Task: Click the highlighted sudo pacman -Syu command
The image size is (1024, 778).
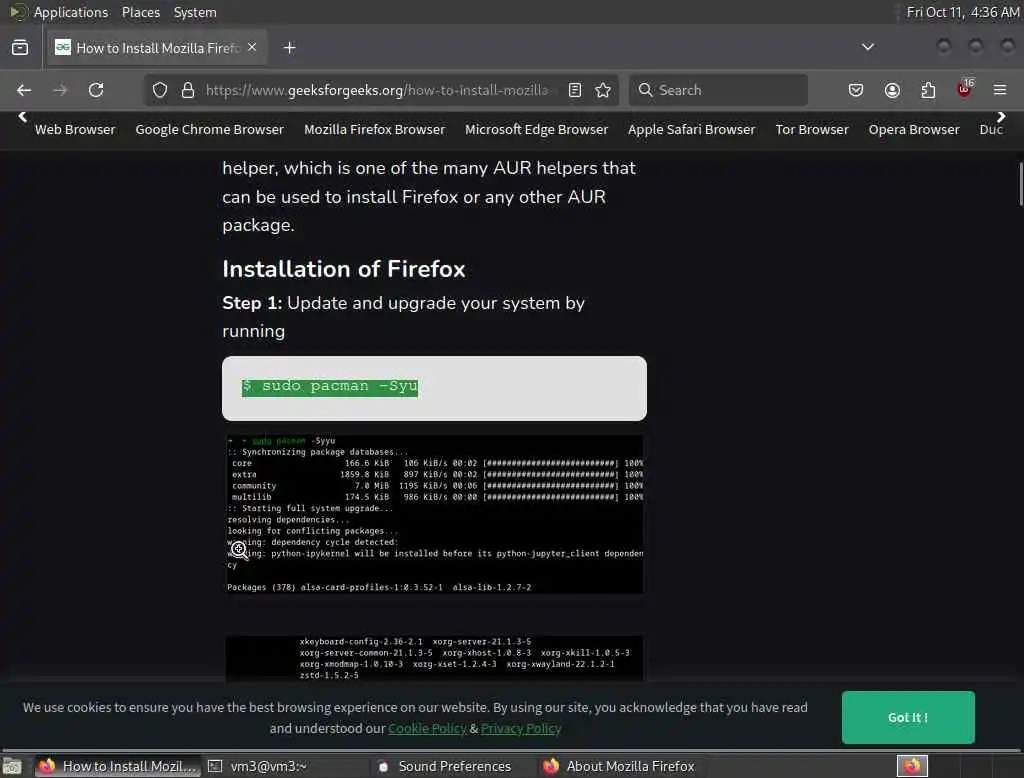Action: click(330, 387)
